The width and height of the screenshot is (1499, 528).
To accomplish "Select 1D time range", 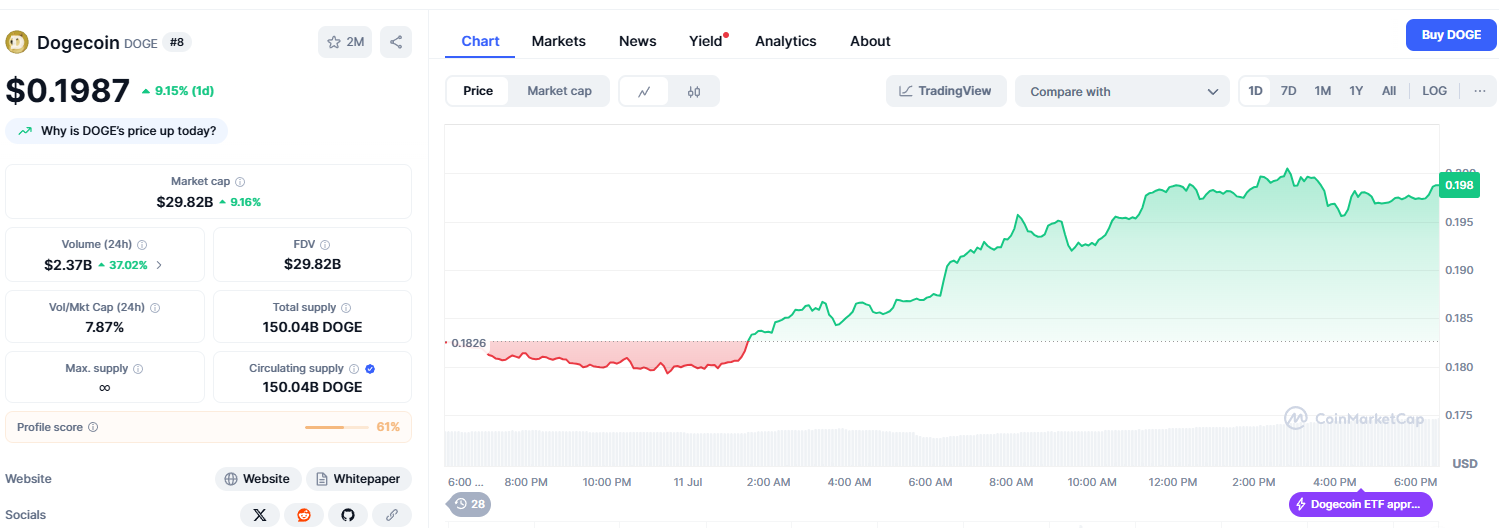I will pyautogui.click(x=1256, y=91).
